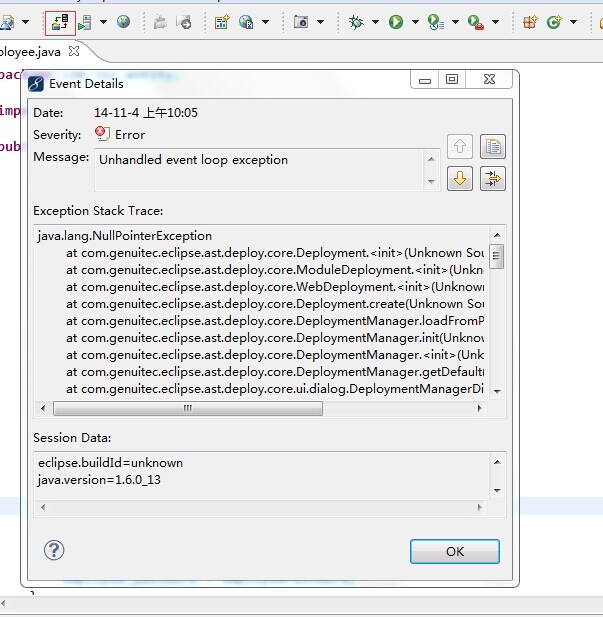Click the new report chart toolbar icon
This screenshot has width=603, height=617.
[222, 22]
